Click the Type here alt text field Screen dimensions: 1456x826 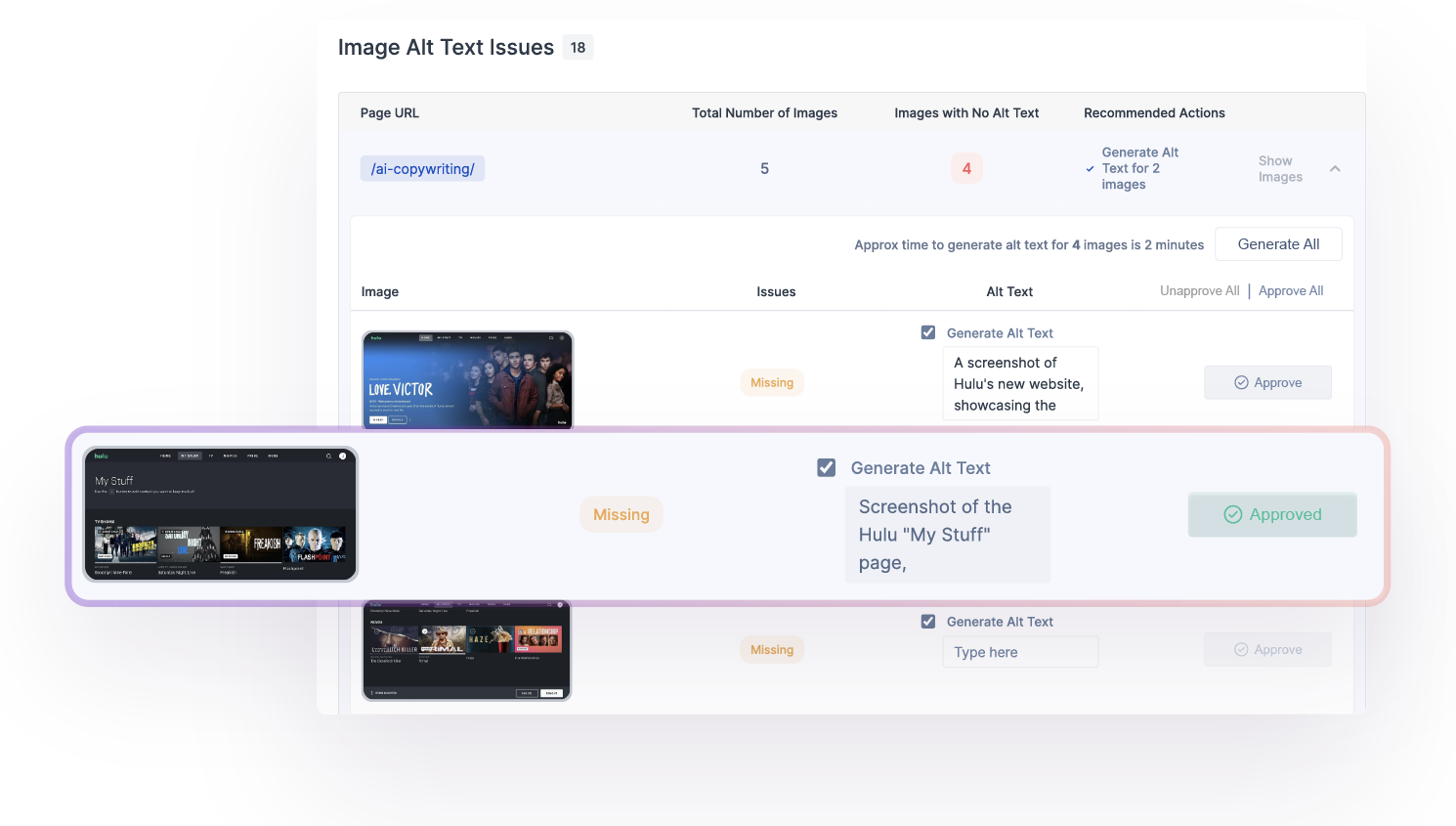point(1020,651)
